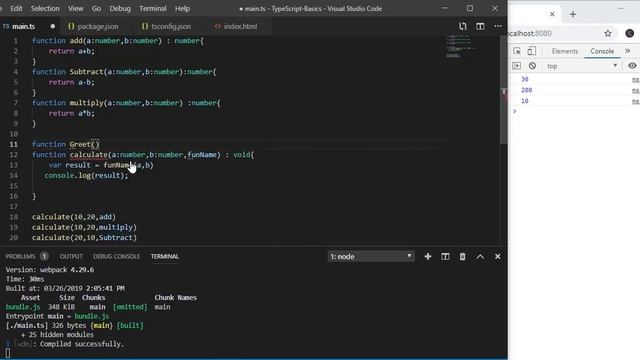Viewport: 640px width, 360px height.
Task: Open the Help menu
Action: pos(182,8)
